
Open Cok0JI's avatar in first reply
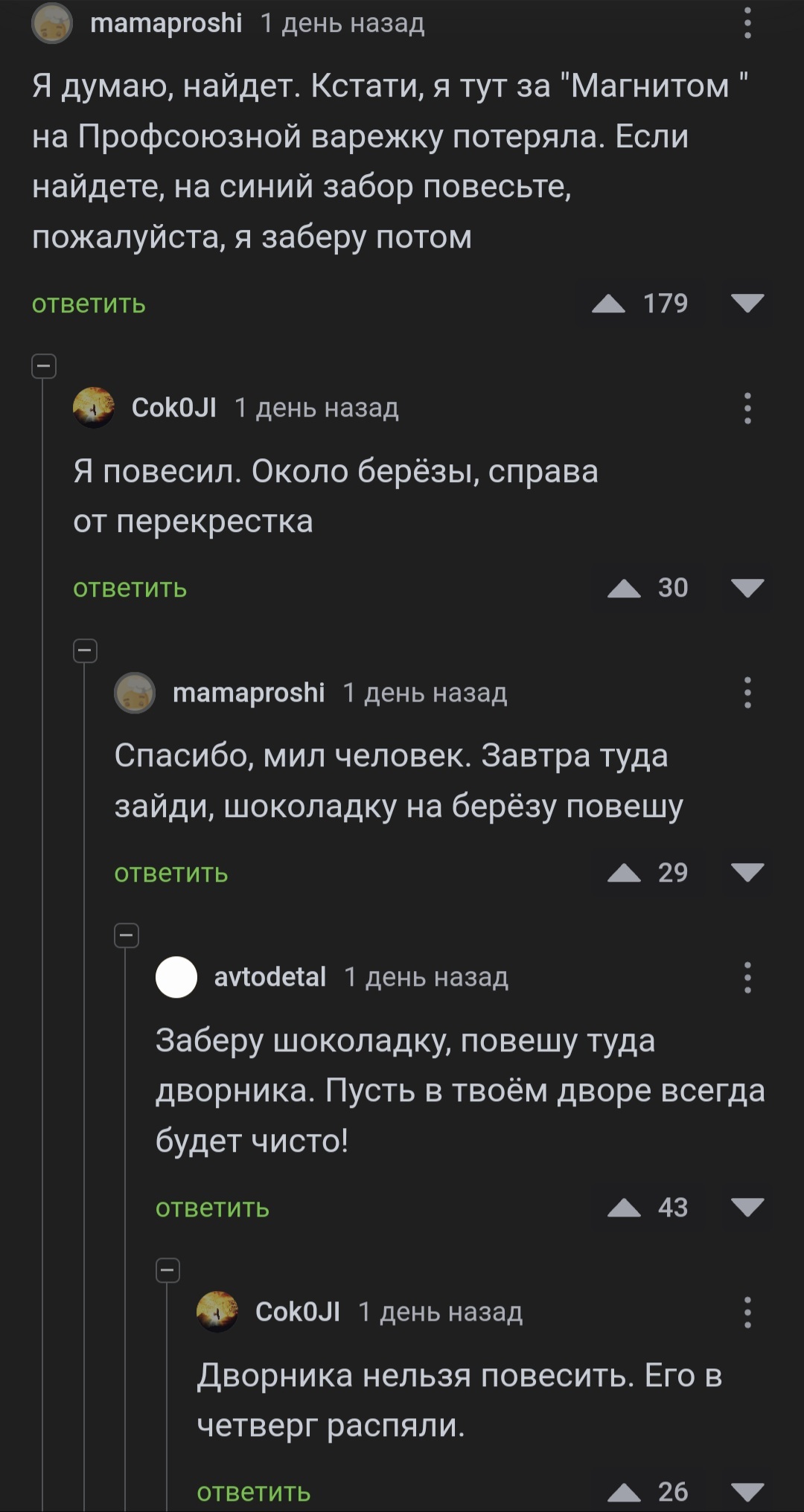[x=94, y=408]
